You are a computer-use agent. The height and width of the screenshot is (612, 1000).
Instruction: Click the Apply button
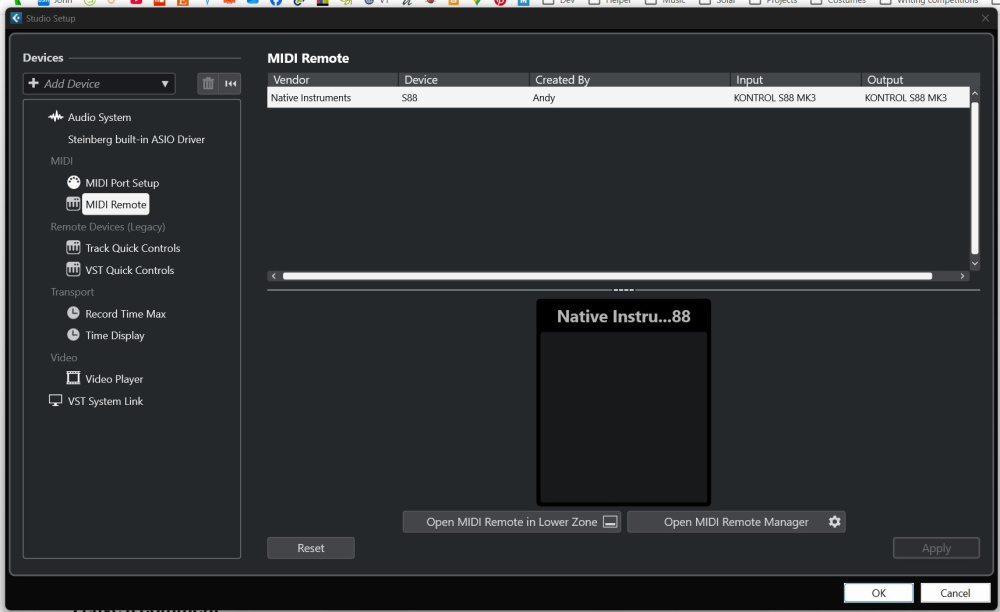936,548
